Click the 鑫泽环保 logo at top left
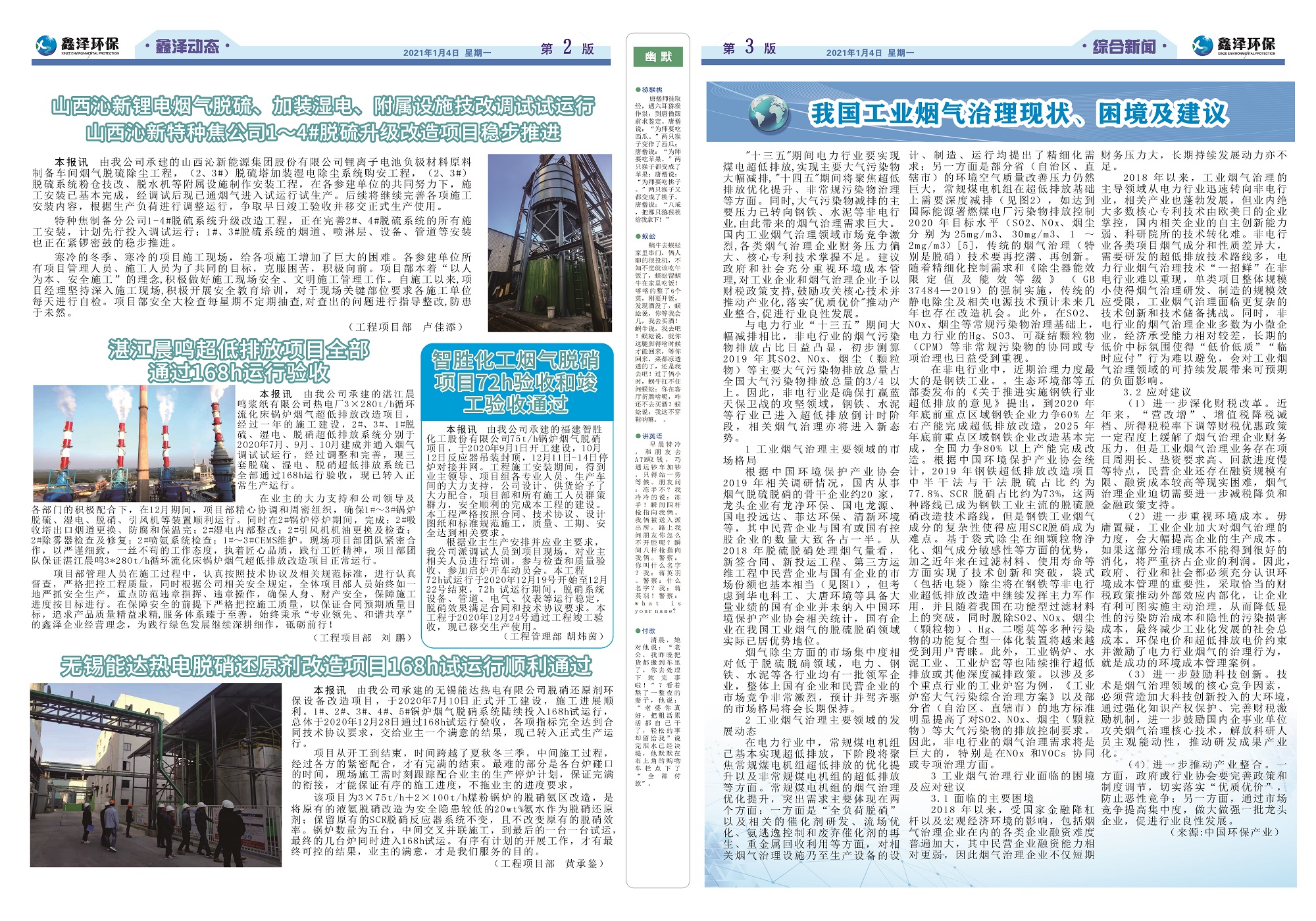 (78, 45)
